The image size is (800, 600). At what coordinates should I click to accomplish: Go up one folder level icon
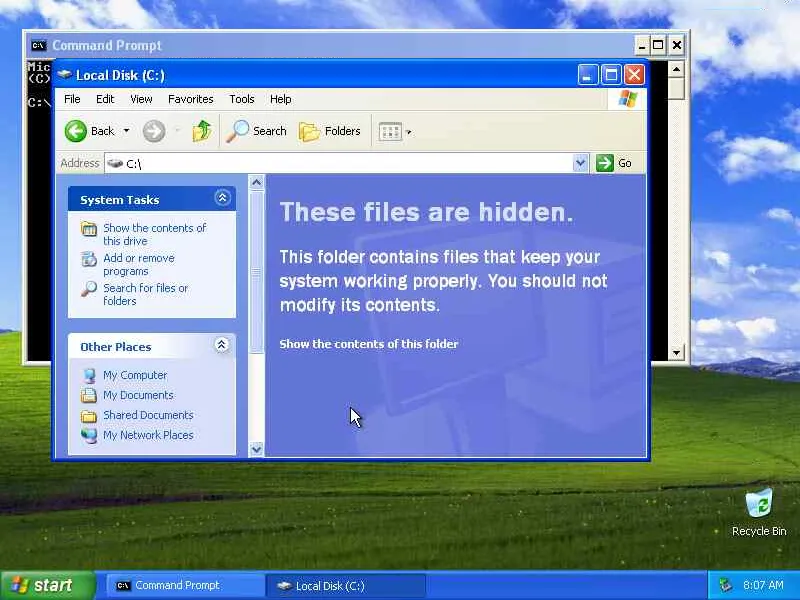click(202, 131)
